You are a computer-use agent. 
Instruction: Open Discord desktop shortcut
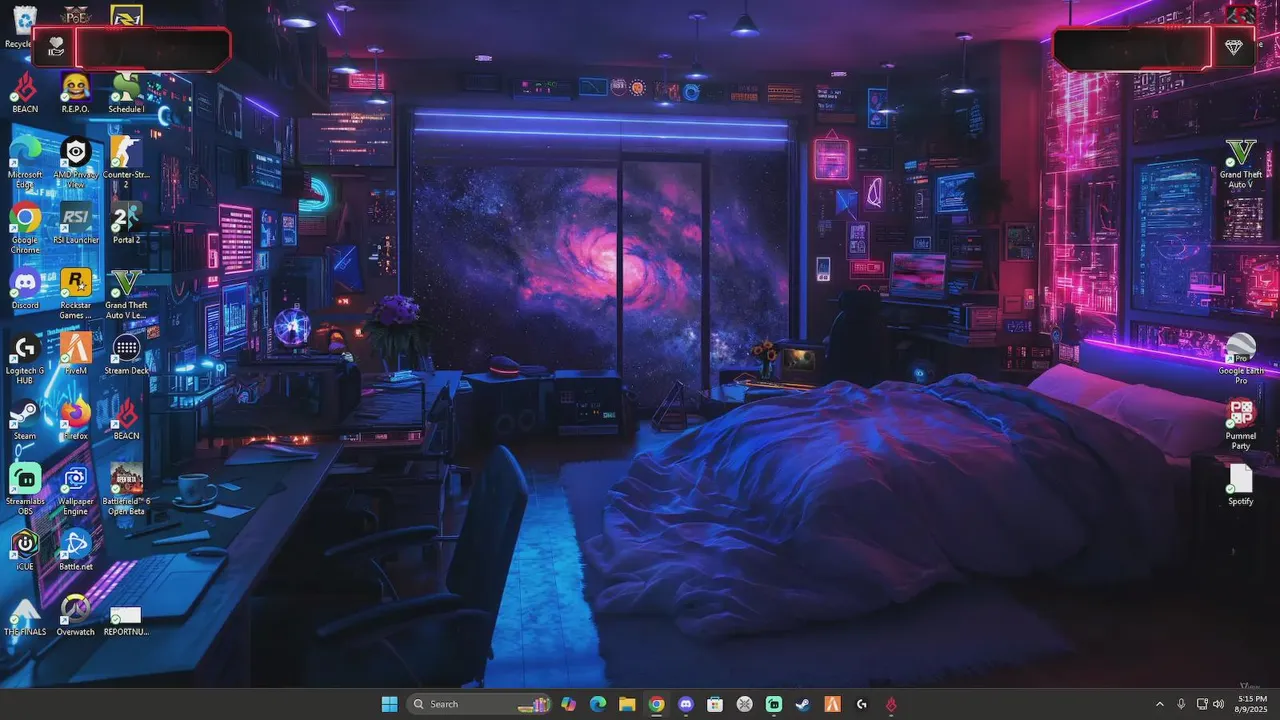point(24,288)
